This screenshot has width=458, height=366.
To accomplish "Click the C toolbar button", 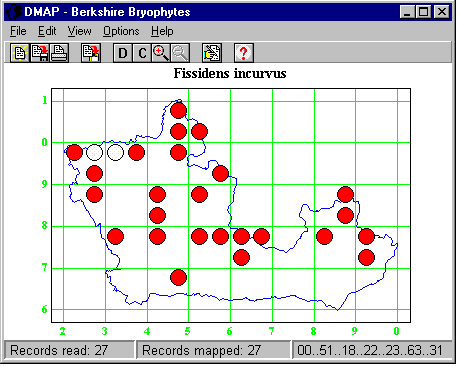I will (142, 53).
